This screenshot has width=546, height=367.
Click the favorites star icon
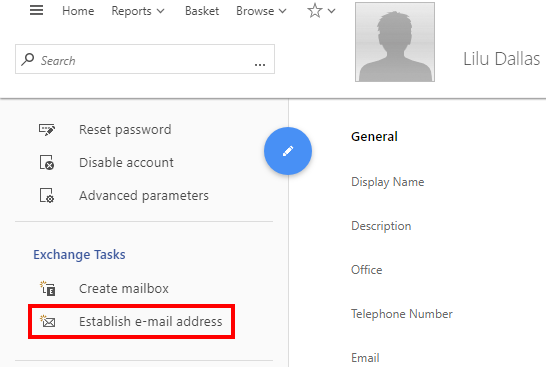point(315,11)
